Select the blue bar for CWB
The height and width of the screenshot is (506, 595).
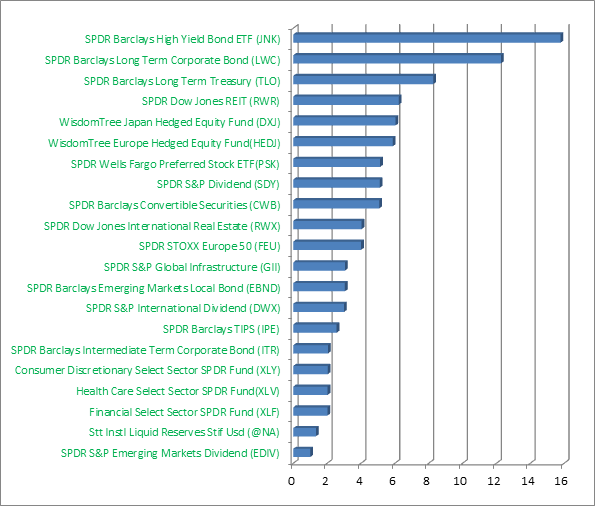tap(337, 203)
